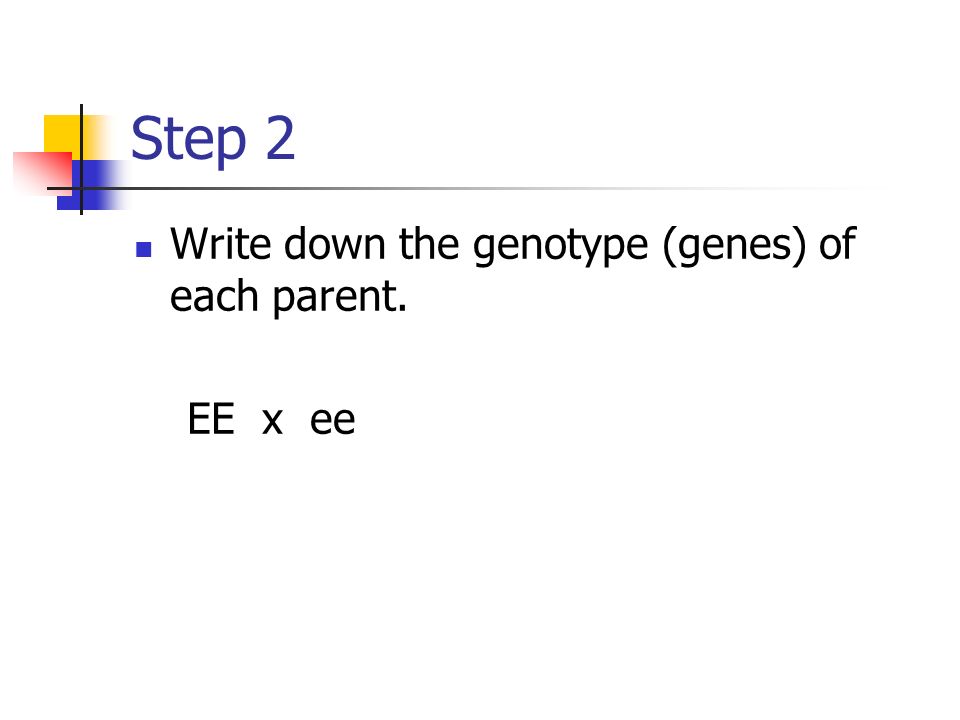Select the vertical black line graphic

click(81, 159)
